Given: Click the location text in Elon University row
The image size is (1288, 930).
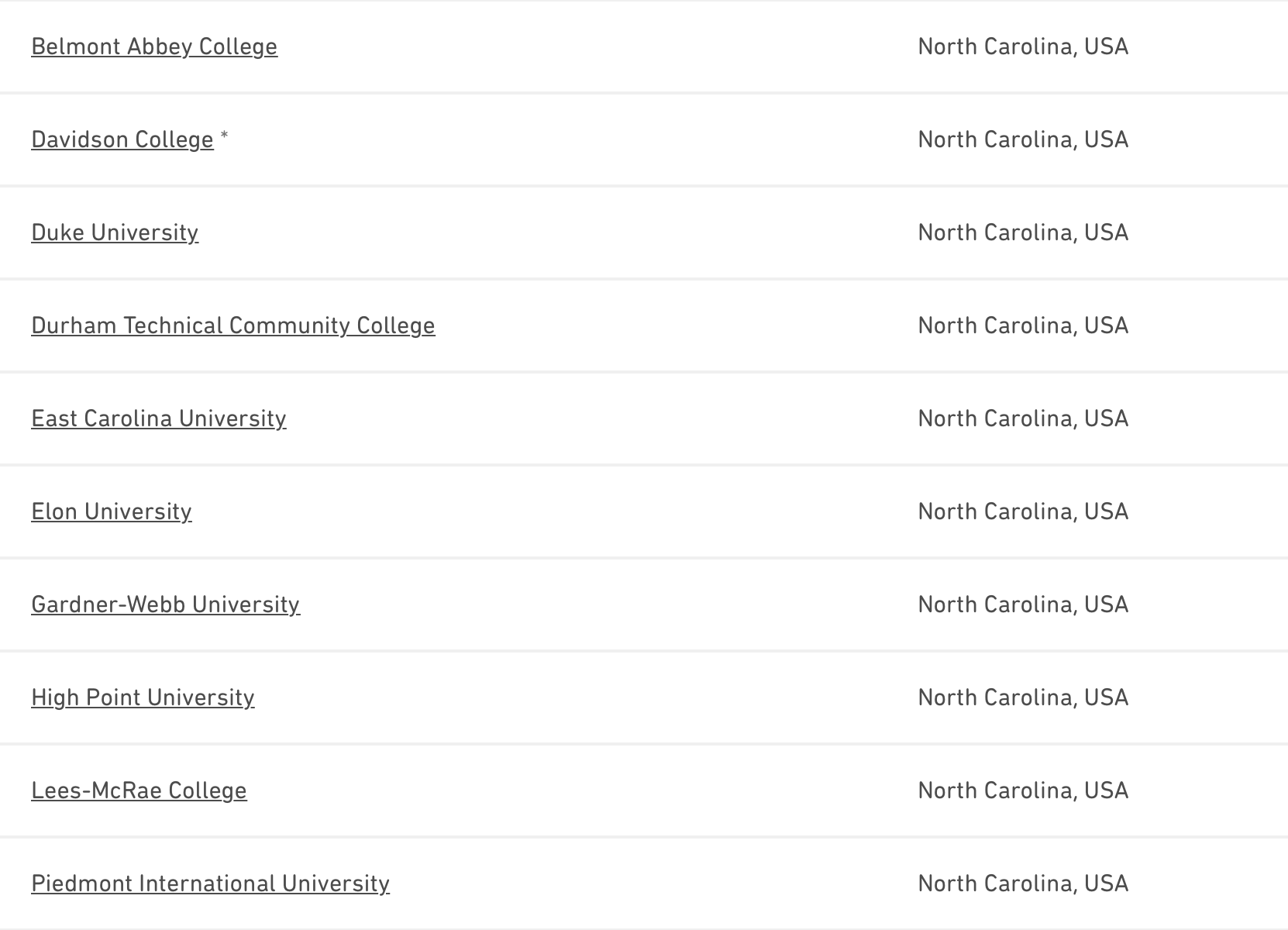Looking at the screenshot, I should tap(1023, 511).
